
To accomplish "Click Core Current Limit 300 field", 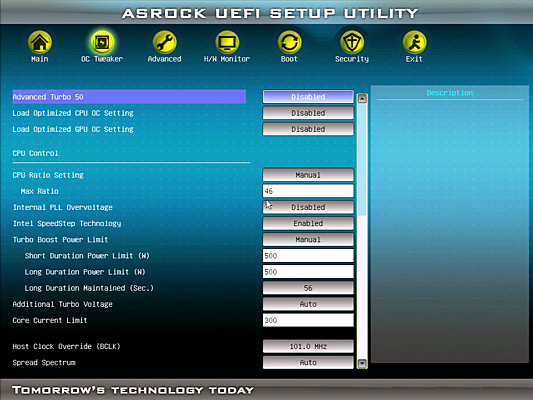I will point(308,320).
